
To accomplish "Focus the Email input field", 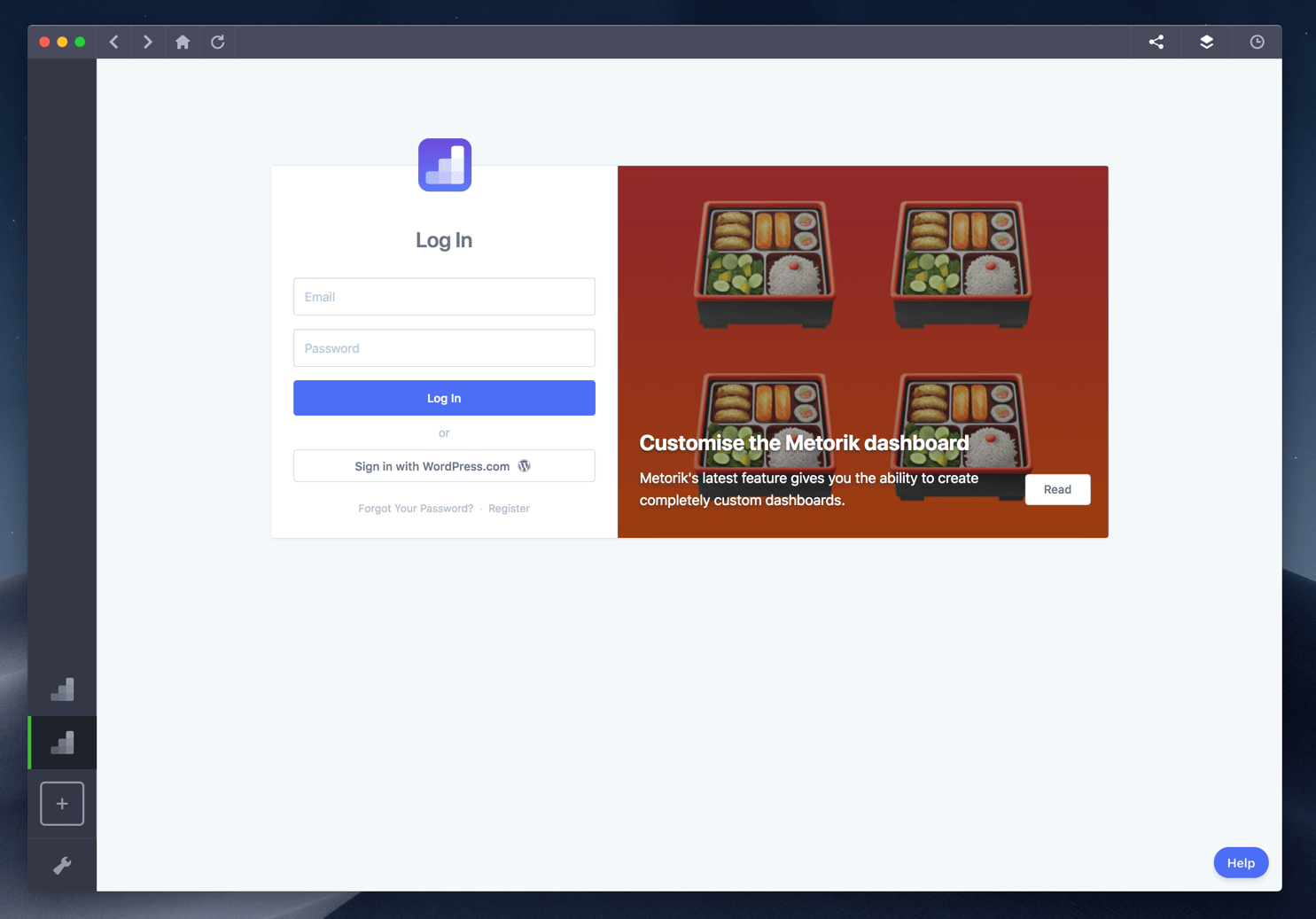I will 444,297.
